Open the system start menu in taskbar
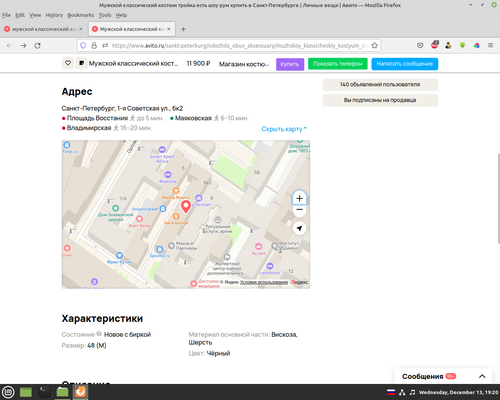 (x=8, y=392)
